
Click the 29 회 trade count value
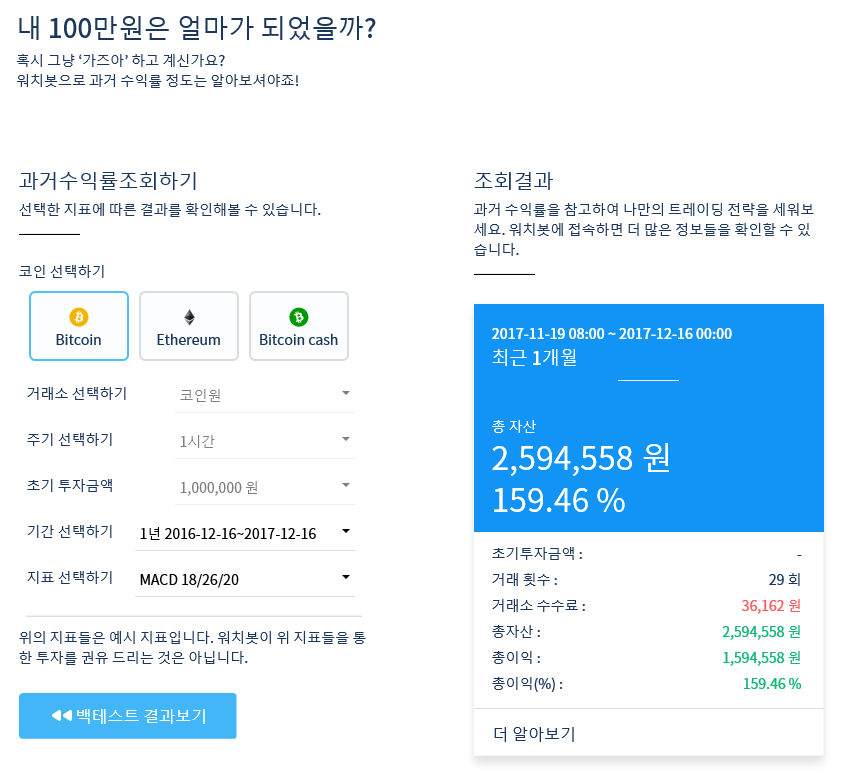tap(785, 579)
